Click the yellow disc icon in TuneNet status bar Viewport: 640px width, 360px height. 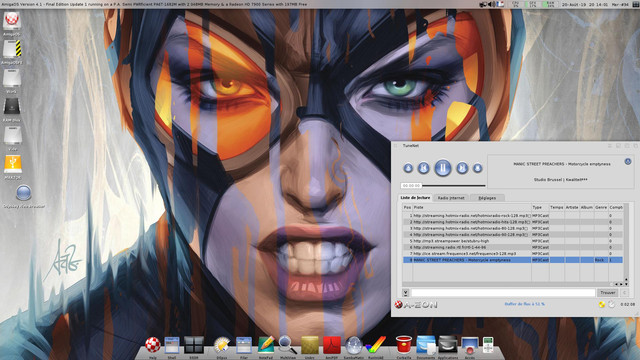602,304
